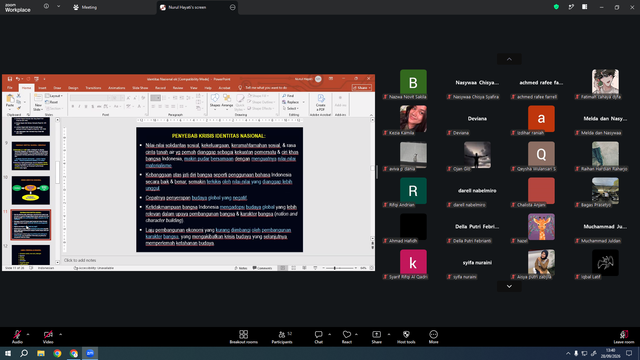Open Host tools shield icon
640x360 pixels.
tap(406, 334)
